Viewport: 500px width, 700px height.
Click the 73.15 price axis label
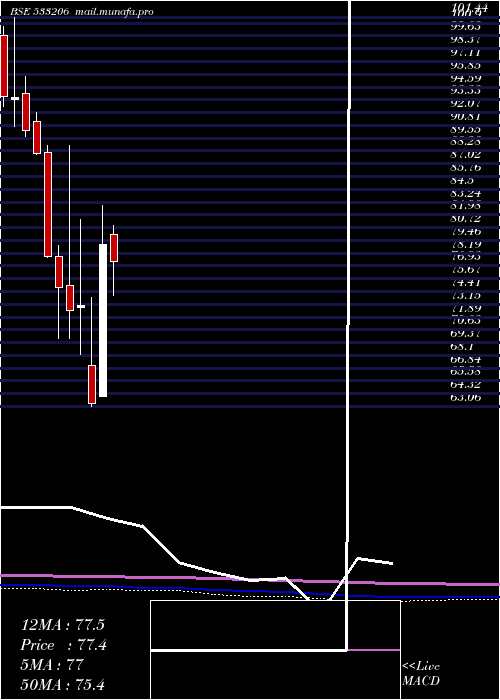coord(466,296)
